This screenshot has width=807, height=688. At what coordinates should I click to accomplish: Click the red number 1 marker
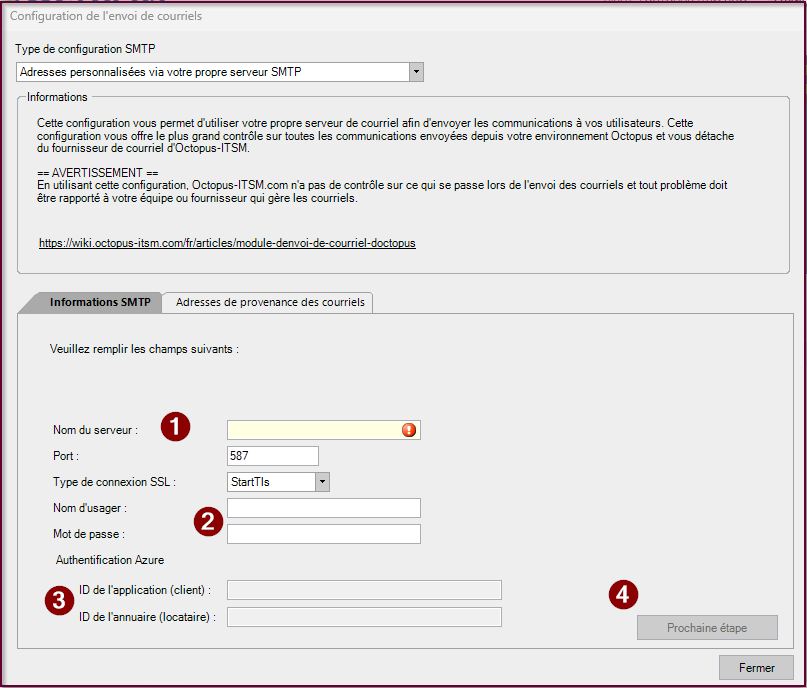177,426
